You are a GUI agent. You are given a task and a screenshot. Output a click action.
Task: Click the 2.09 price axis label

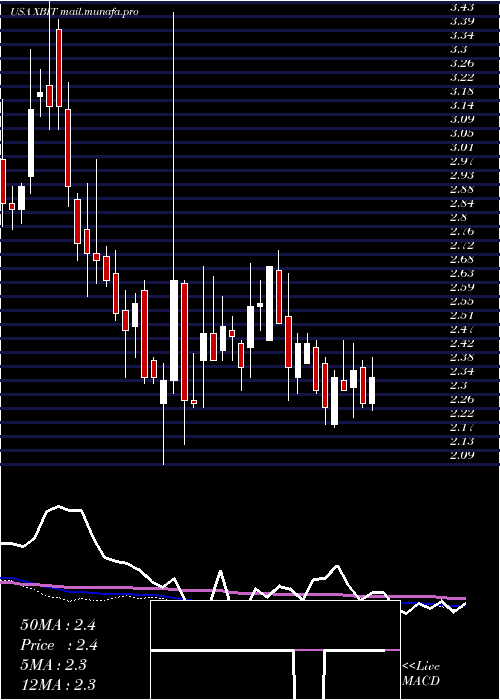[x=462, y=455]
